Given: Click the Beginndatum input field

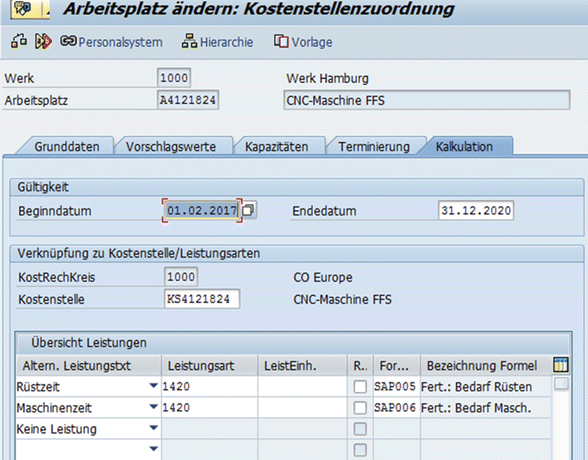Looking at the screenshot, I should pyautogui.click(x=202, y=210).
